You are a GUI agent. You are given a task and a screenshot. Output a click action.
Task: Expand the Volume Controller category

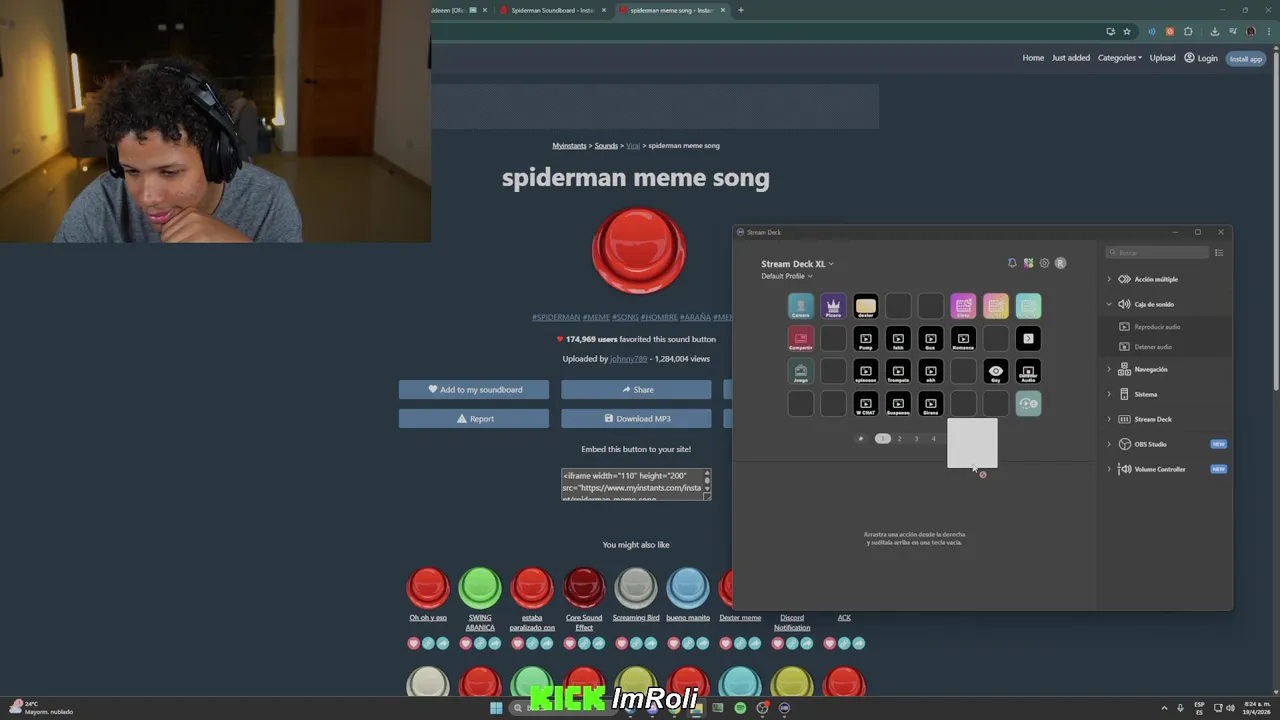[1165, 469]
